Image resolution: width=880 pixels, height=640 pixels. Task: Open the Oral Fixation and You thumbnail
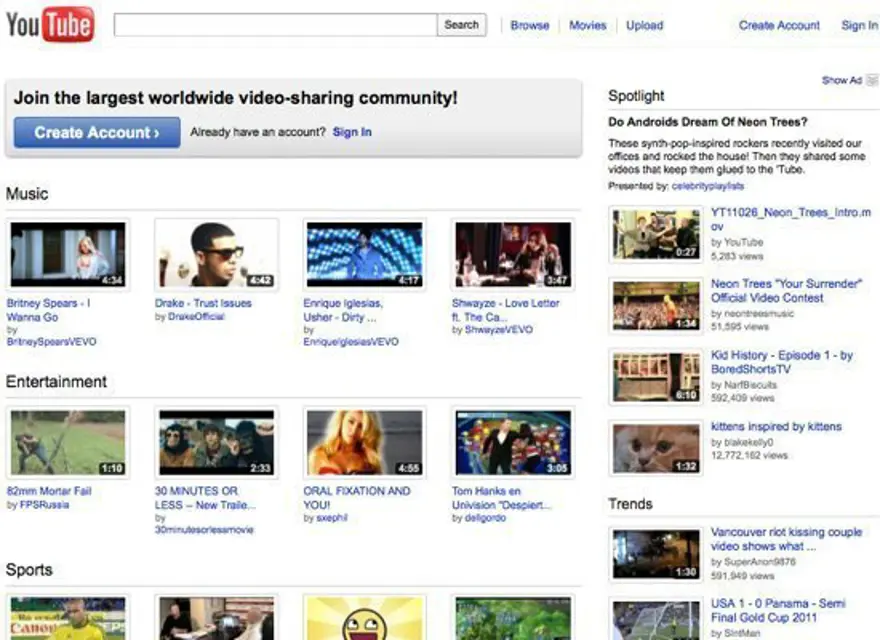(365, 442)
